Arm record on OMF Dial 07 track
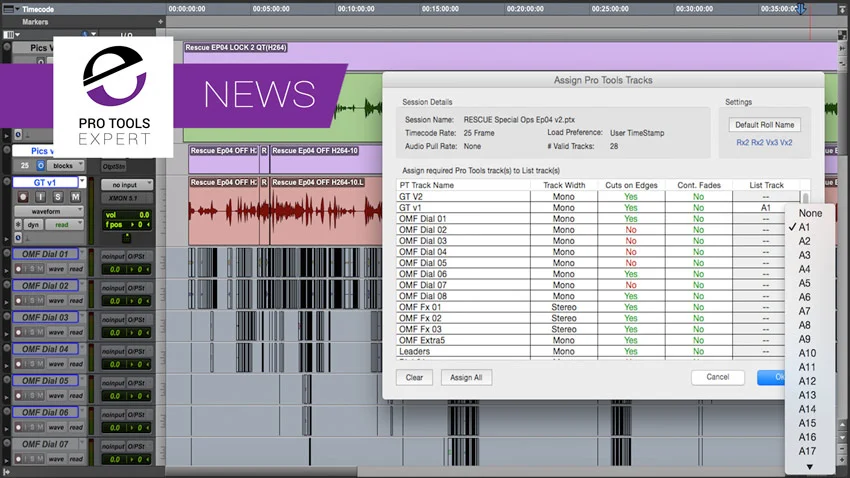This screenshot has width=850, height=478. coord(18,459)
